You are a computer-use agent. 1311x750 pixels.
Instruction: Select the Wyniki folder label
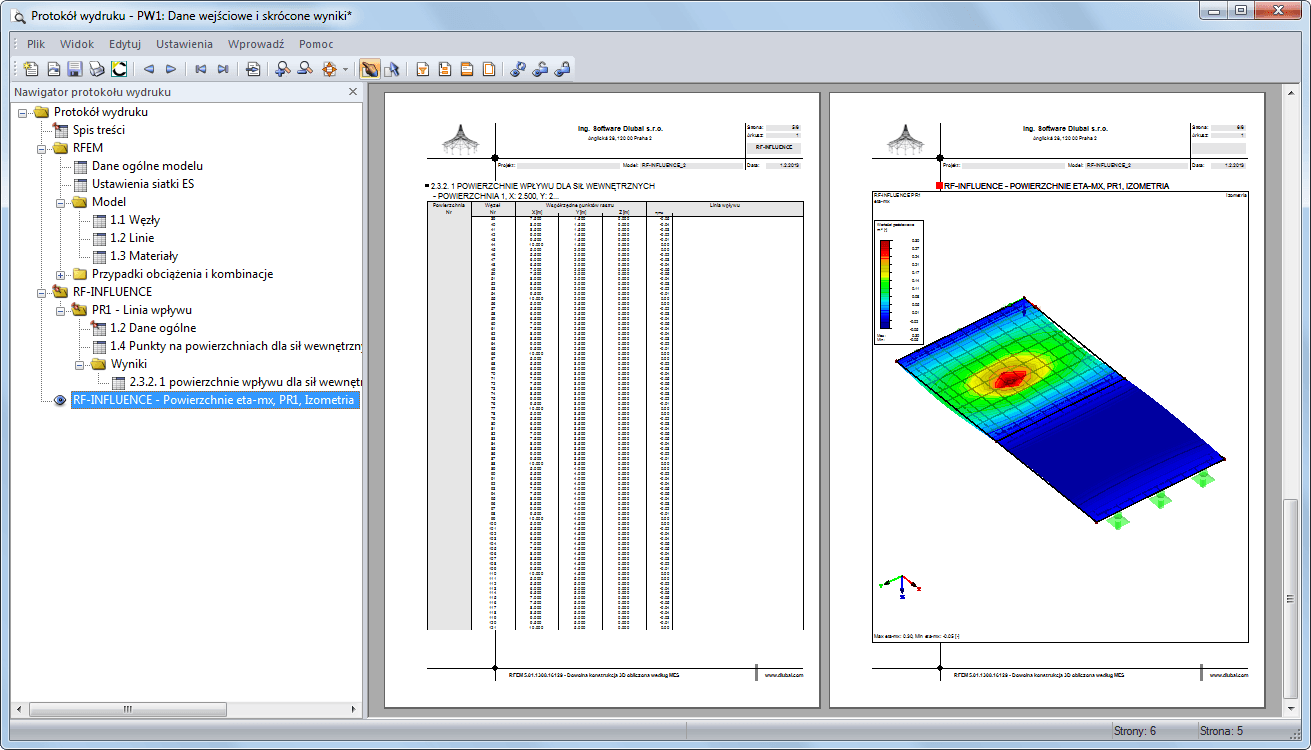pyautogui.click(x=129, y=364)
